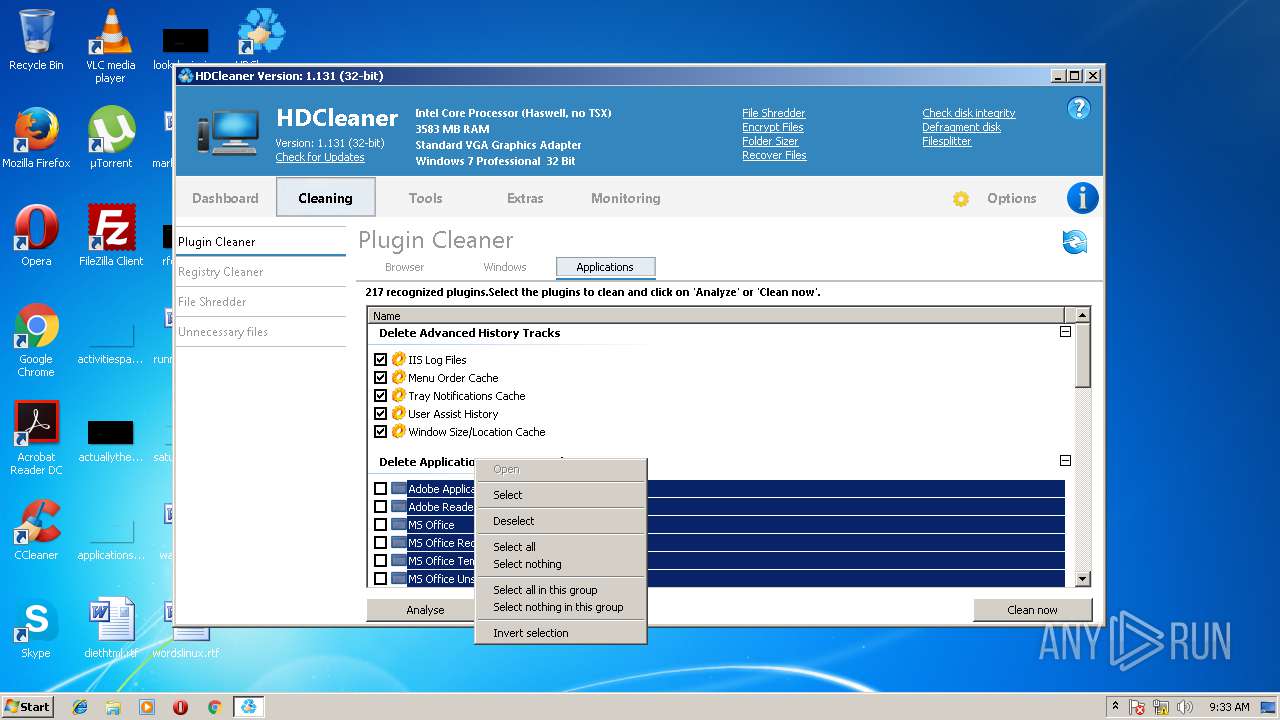The width and height of the screenshot is (1280, 720).
Task: Open the Opera desktop icon
Action: click(36, 236)
